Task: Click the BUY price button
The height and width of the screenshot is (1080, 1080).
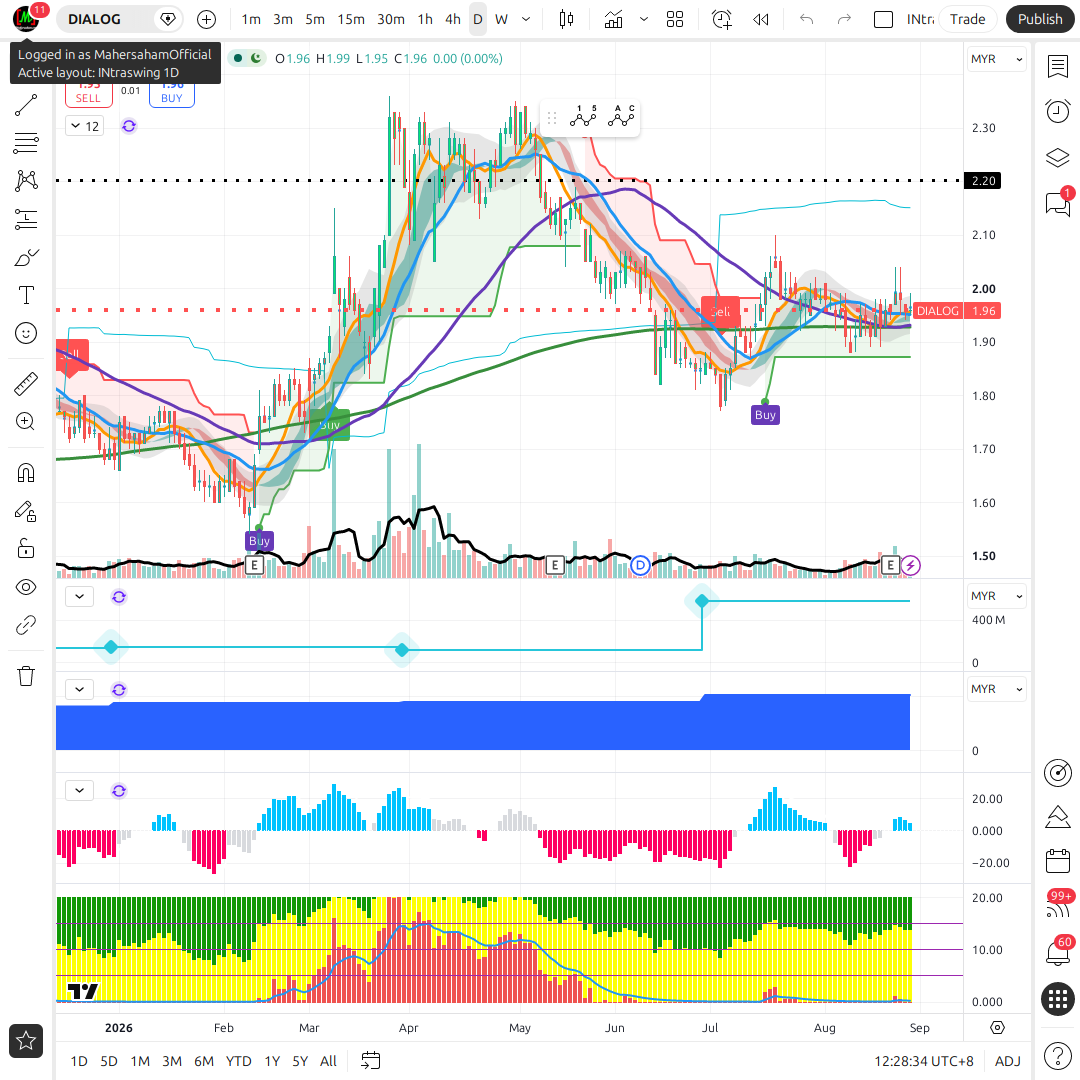Action: tap(172, 94)
